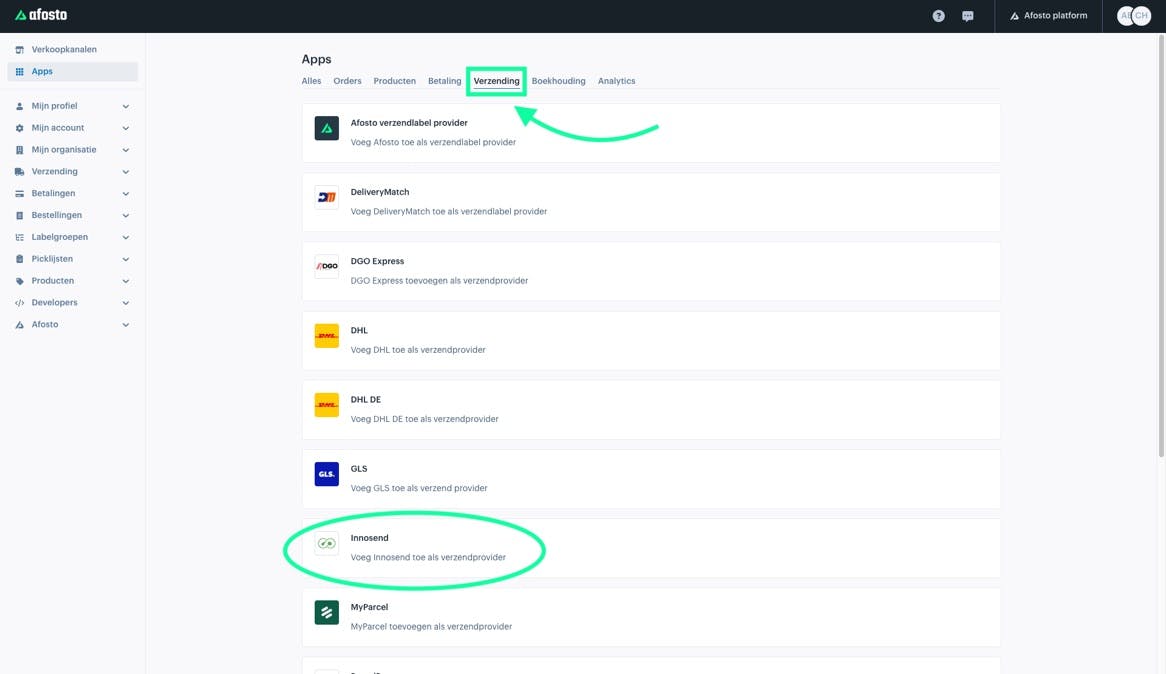Click the blue GLS app logo

tap(326, 474)
